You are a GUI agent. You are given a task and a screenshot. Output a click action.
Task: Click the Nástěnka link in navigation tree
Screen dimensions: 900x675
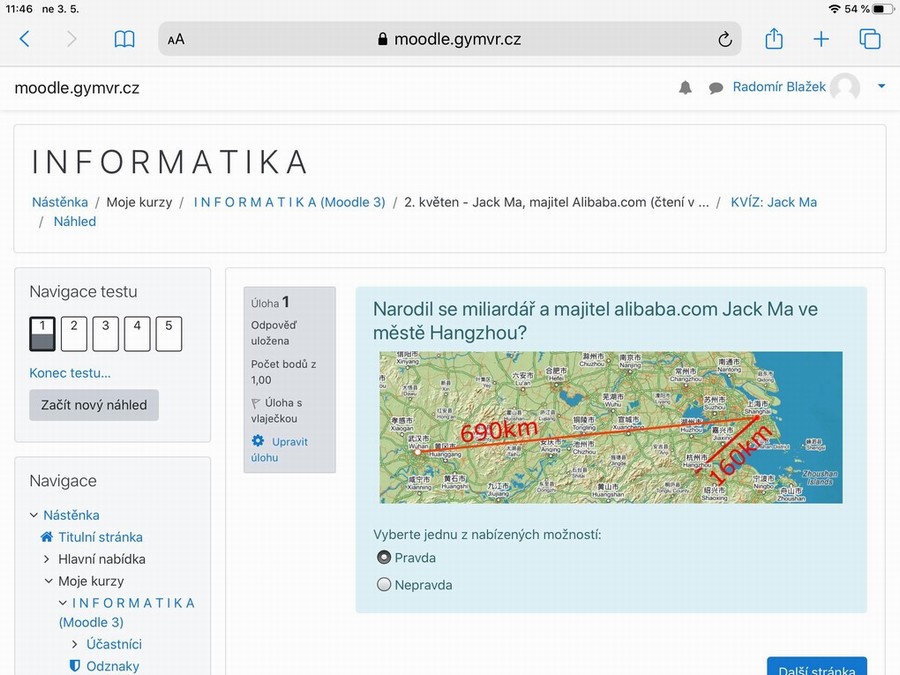coord(71,515)
